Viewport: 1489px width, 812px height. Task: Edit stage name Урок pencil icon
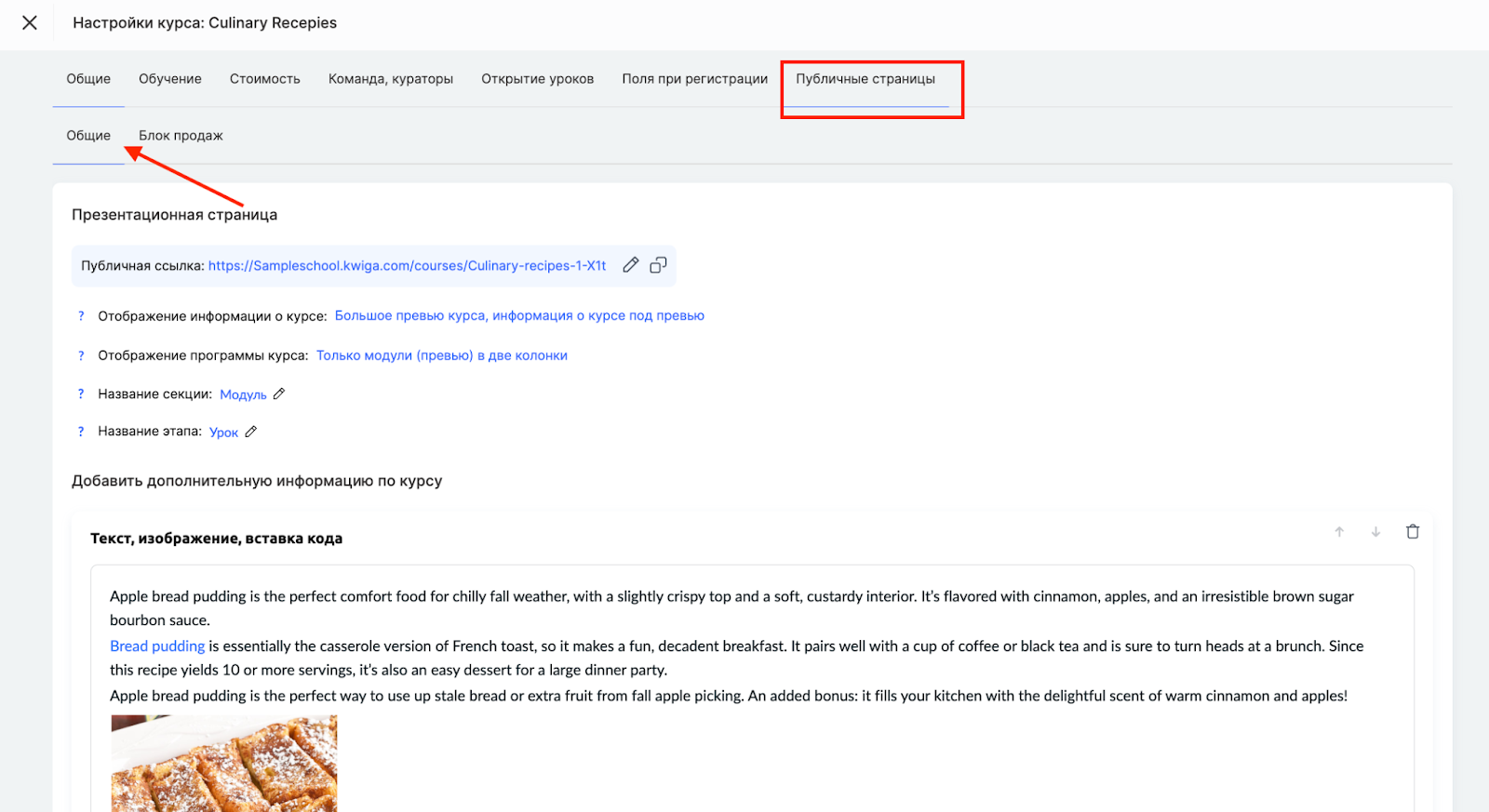pyautogui.click(x=251, y=432)
